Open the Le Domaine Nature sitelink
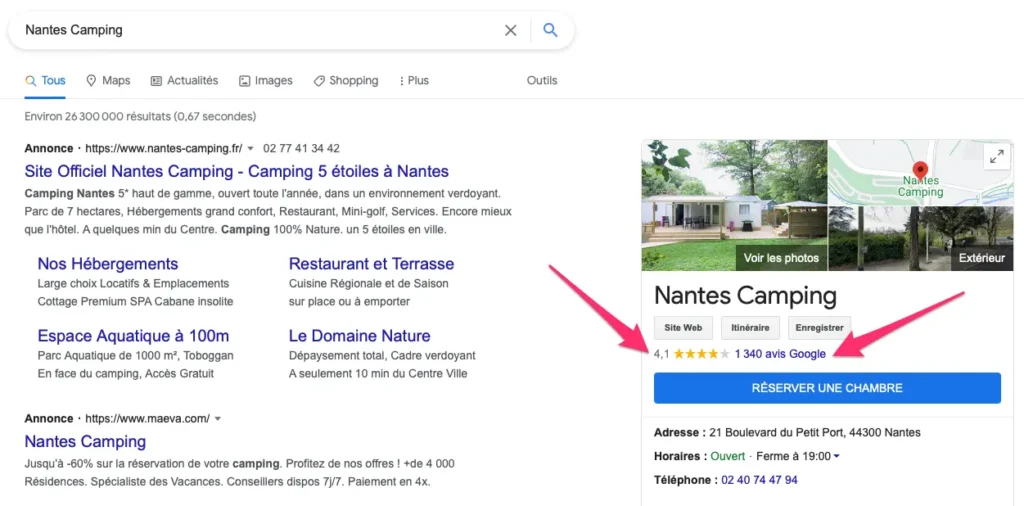The image size is (1024, 506). [x=359, y=336]
